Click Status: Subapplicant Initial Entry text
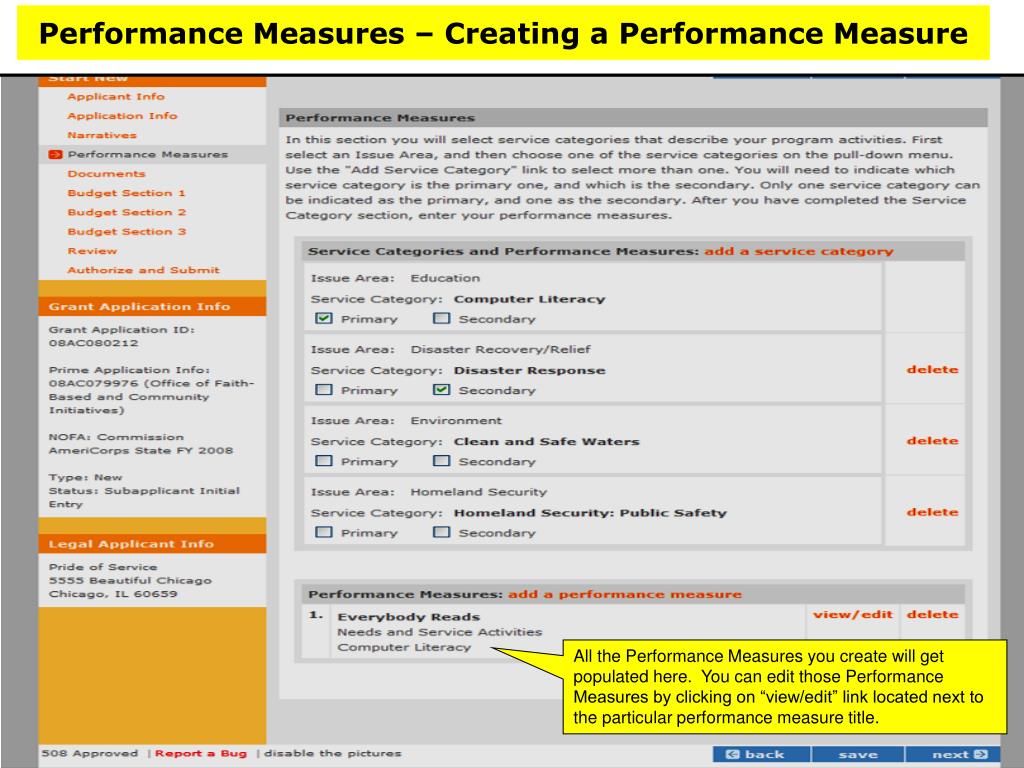 tap(144, 498)
